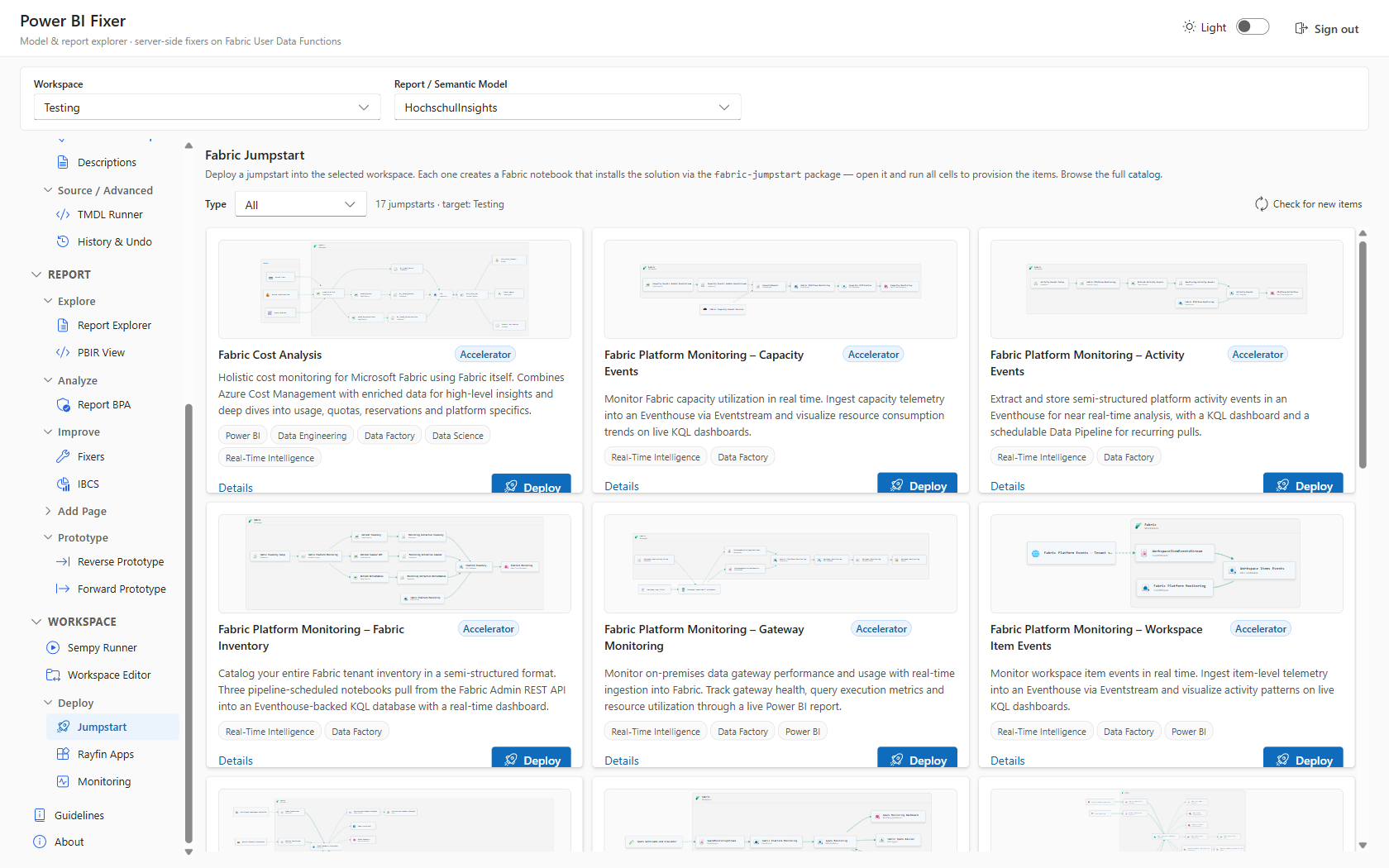
Task: Open the TMDL Runner code icon
Action: click(x=63, y=215)
